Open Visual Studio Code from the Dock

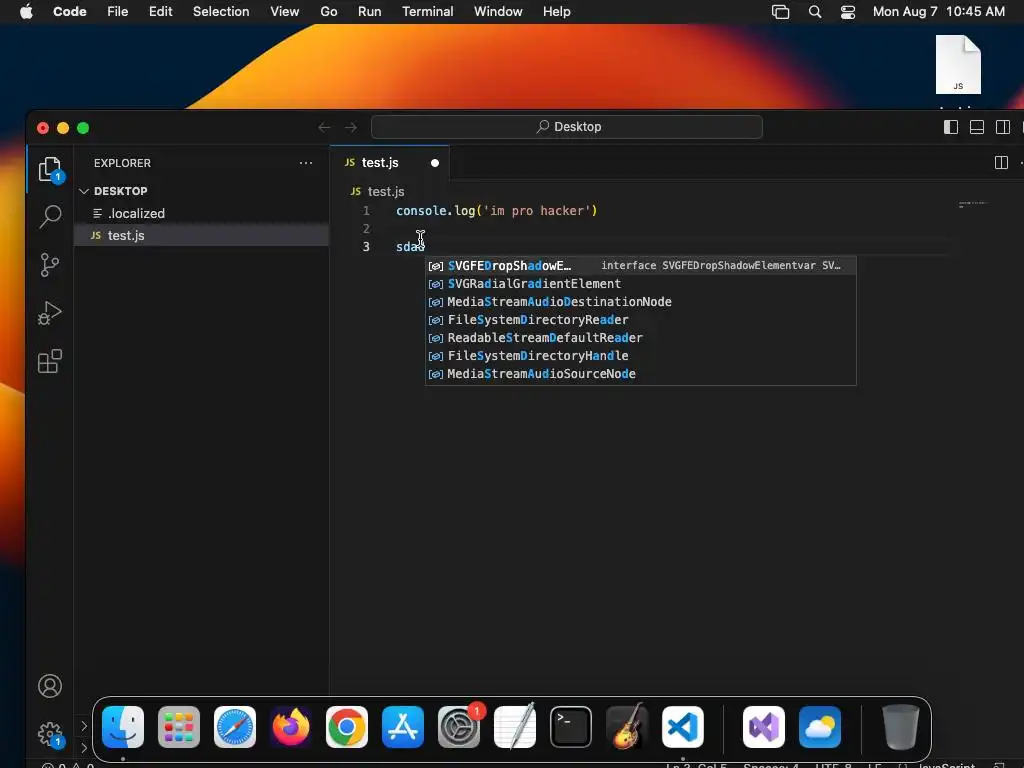point(682,727)
